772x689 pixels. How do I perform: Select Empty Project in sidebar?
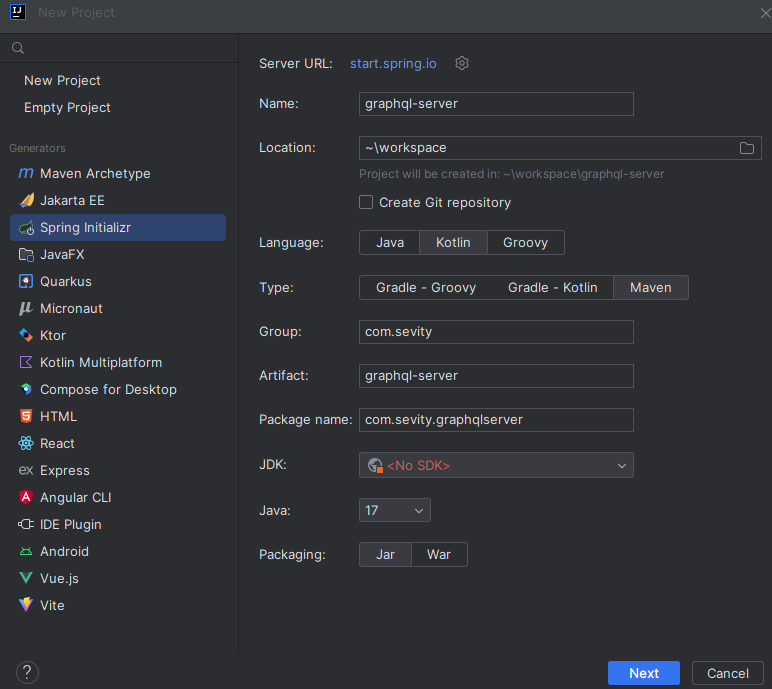(67, 107)
